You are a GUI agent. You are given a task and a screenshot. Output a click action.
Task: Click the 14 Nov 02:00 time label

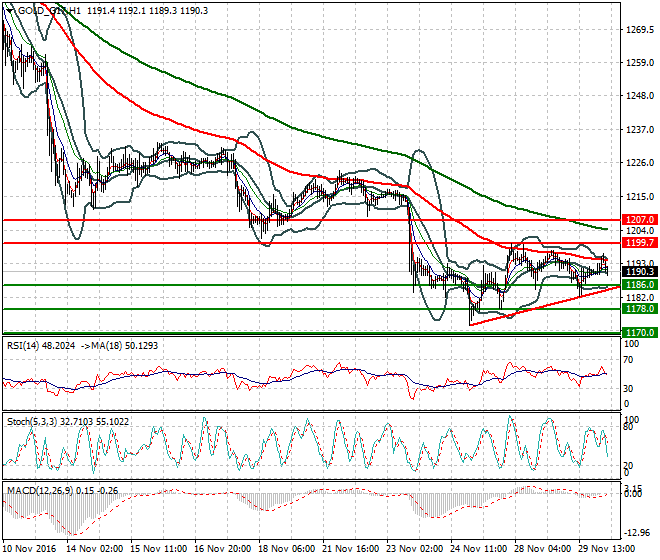[95, 549]
